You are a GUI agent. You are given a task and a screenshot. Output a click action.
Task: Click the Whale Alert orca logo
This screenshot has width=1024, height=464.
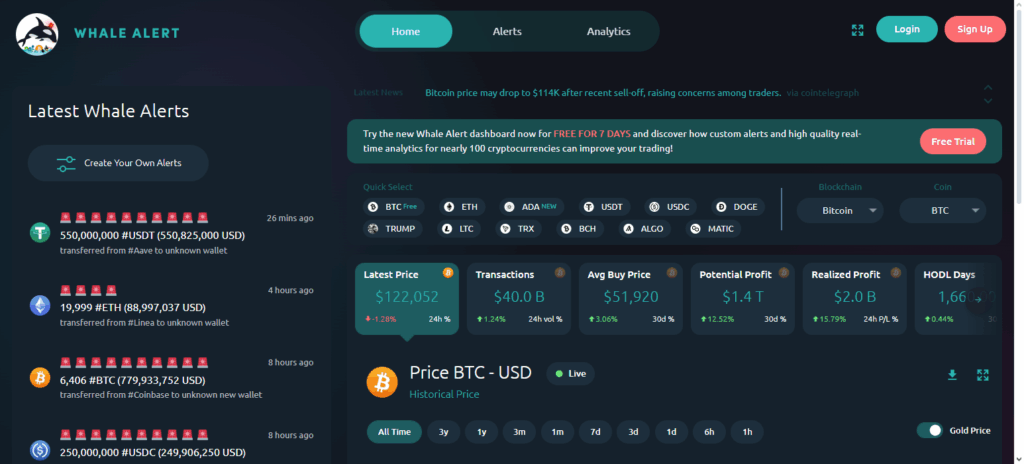coord(39,33)
